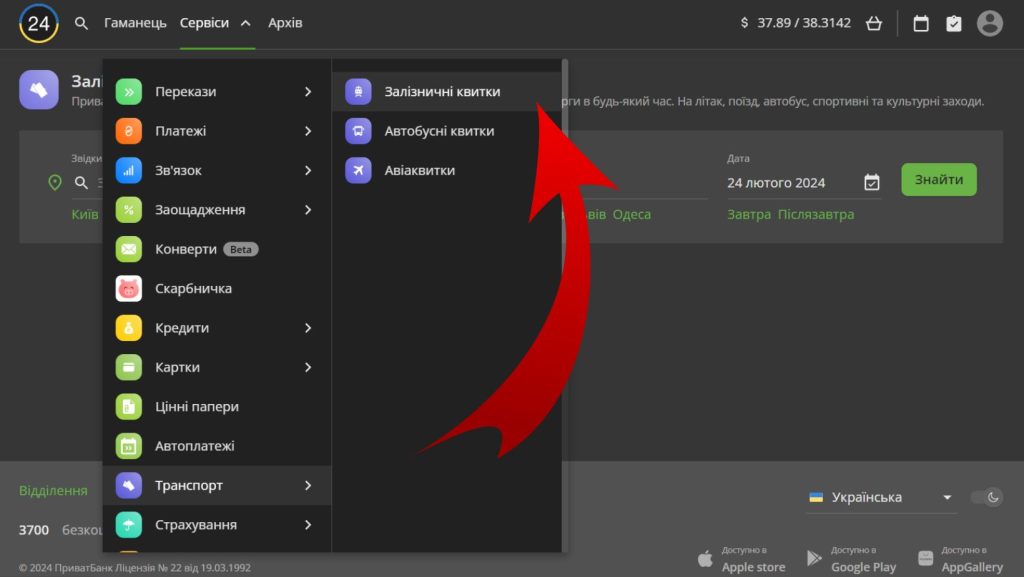Select Залізничні квитки from submenu
This screenshot has width=1024, height=577.
pyautogui.click(x=441, y=92)
